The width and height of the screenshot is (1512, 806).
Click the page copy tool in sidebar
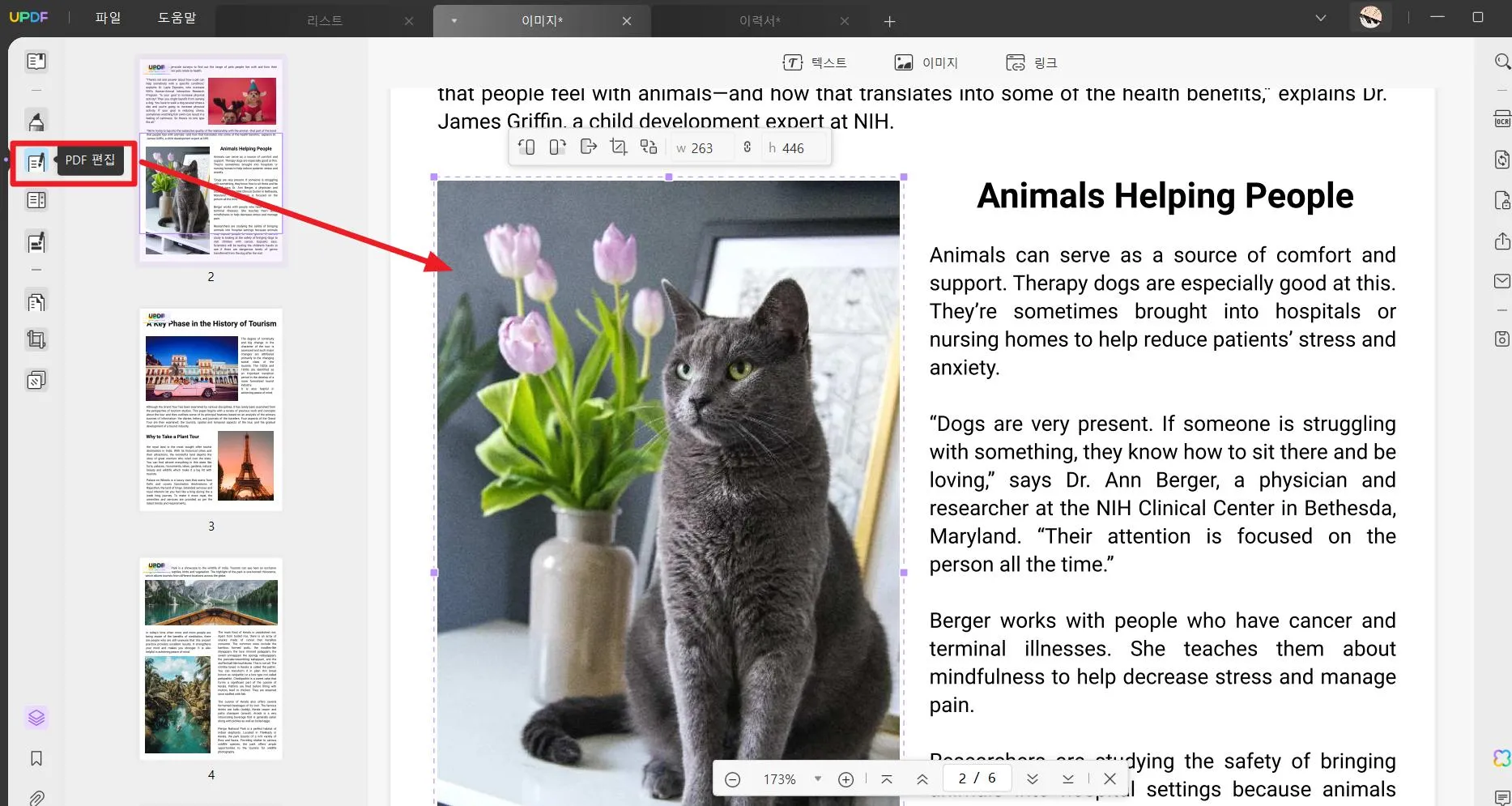[x=36, y=302]
